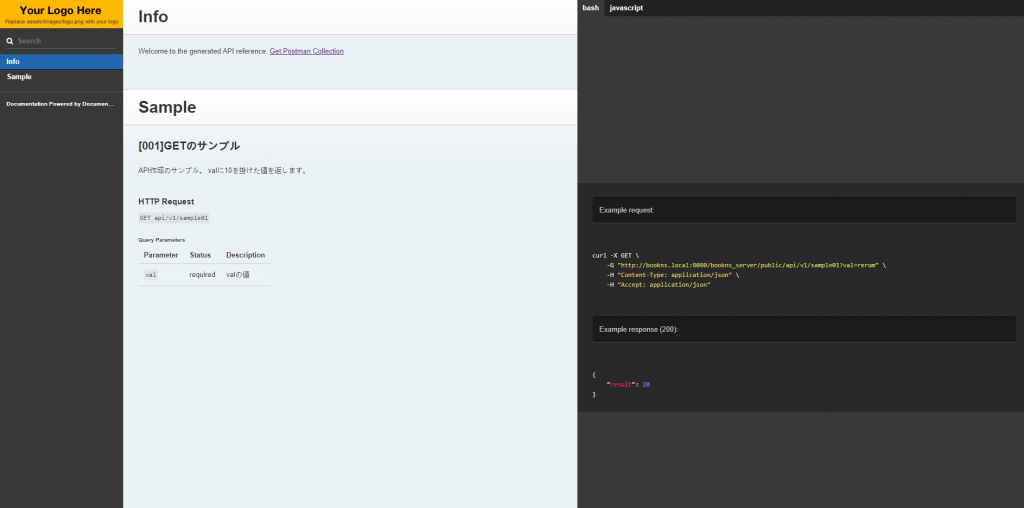Viewport: 1024px width, 508px height.
Task: Click the "Your Logo Here" logo banner
Action: point(61,14)
